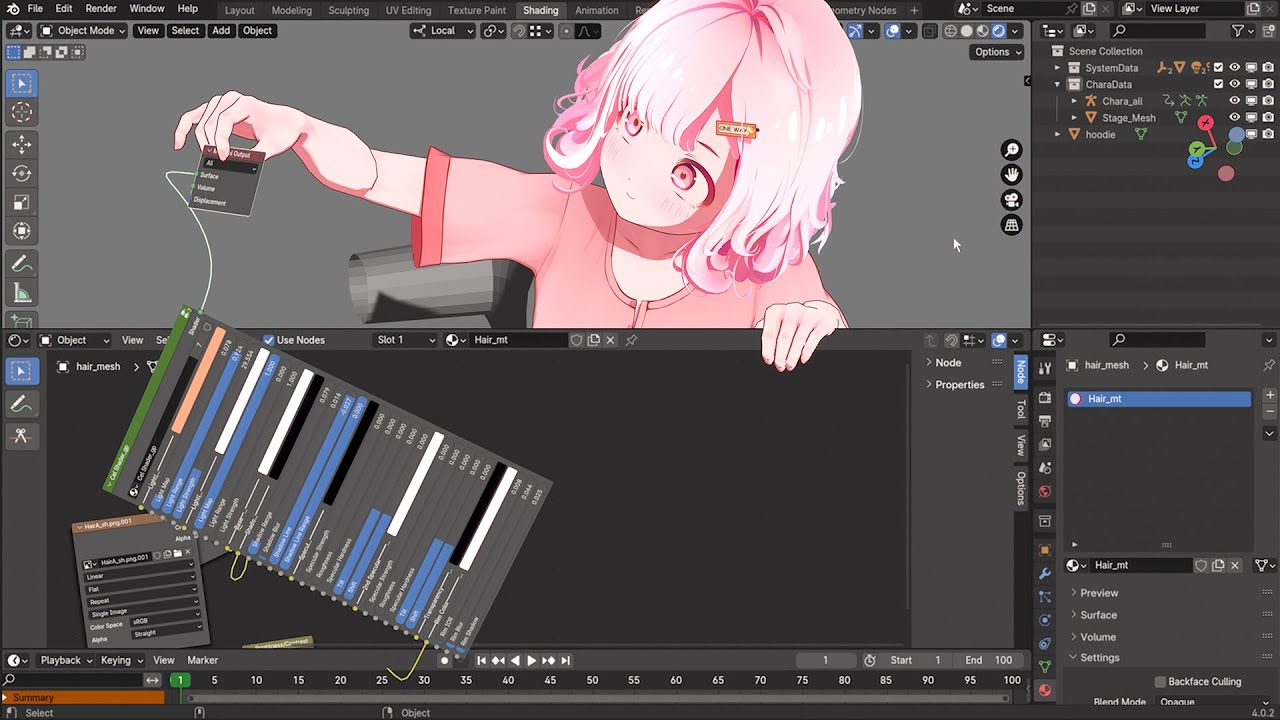Open the Local transform orientation dropdown
Screen dimensions: 1280x720
(x=442, y=30)
